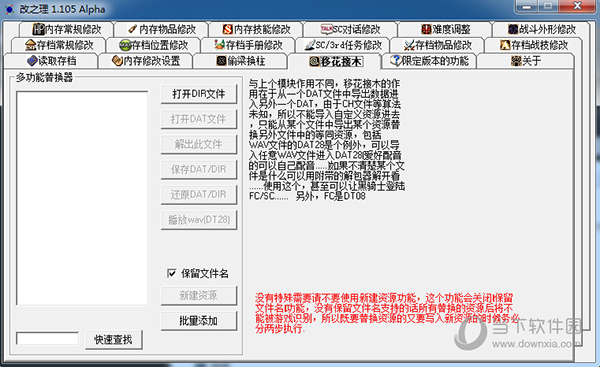Click the 解出此文件 button
This screenshot has height=367, width=600.
199,145
